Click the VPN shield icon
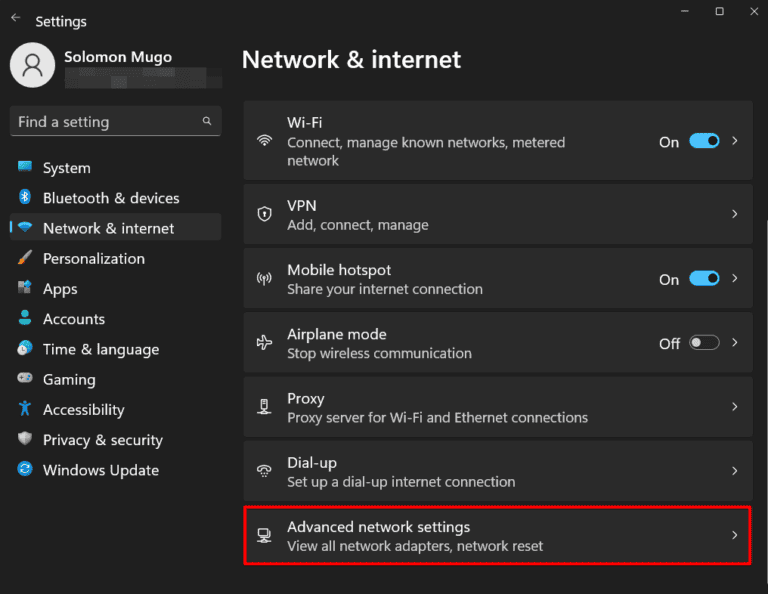The image size is (768, 594). point(264,214)
